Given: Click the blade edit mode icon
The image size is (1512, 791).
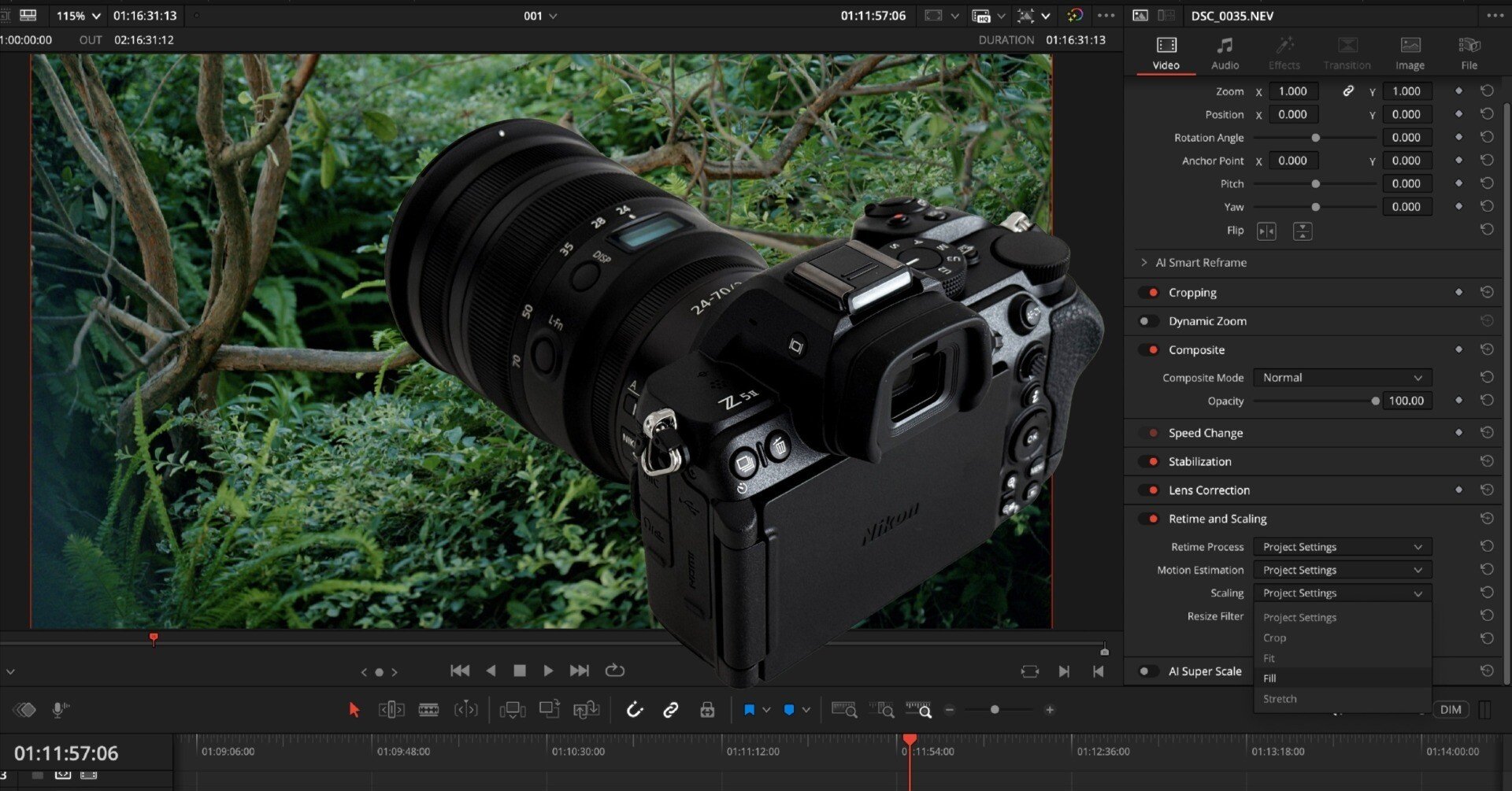Looking at the screenshot, I should 428,710.
